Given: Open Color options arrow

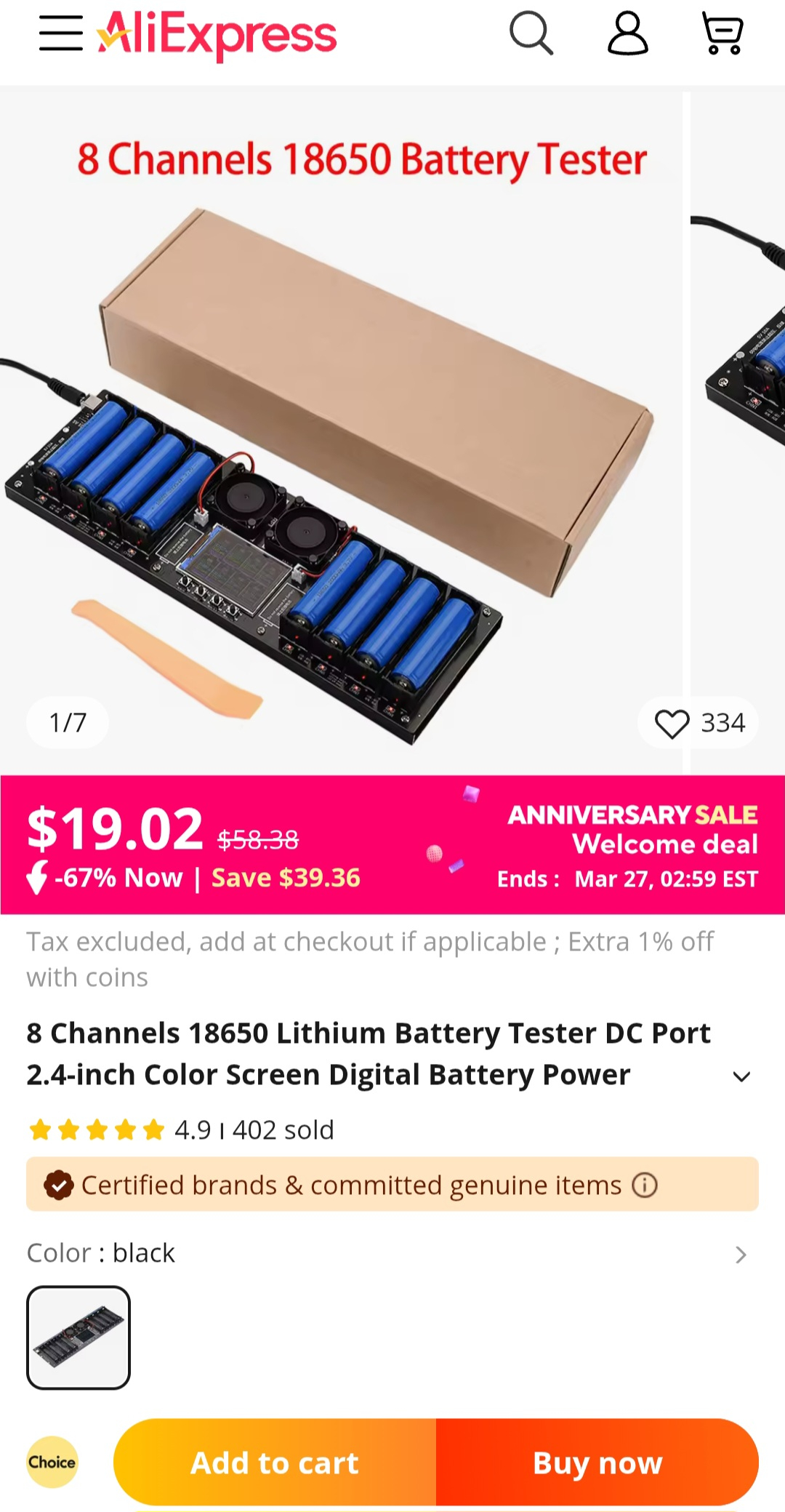Looking at the screenshot, I should pos(741,1255).
